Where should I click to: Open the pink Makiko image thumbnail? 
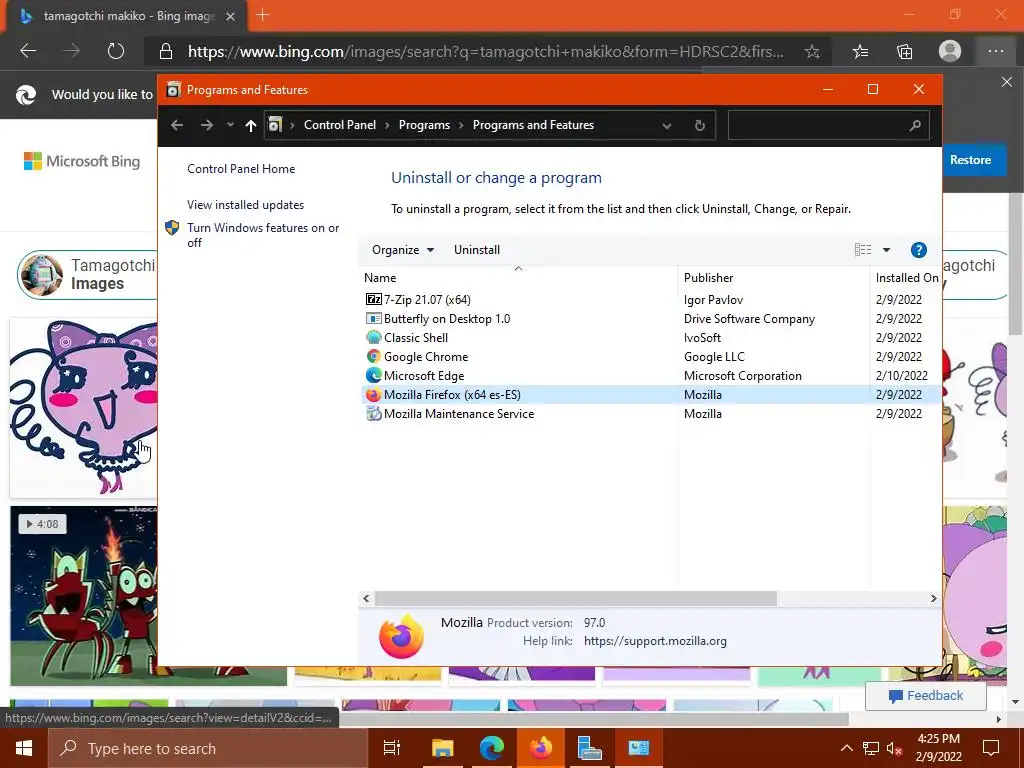84,408
